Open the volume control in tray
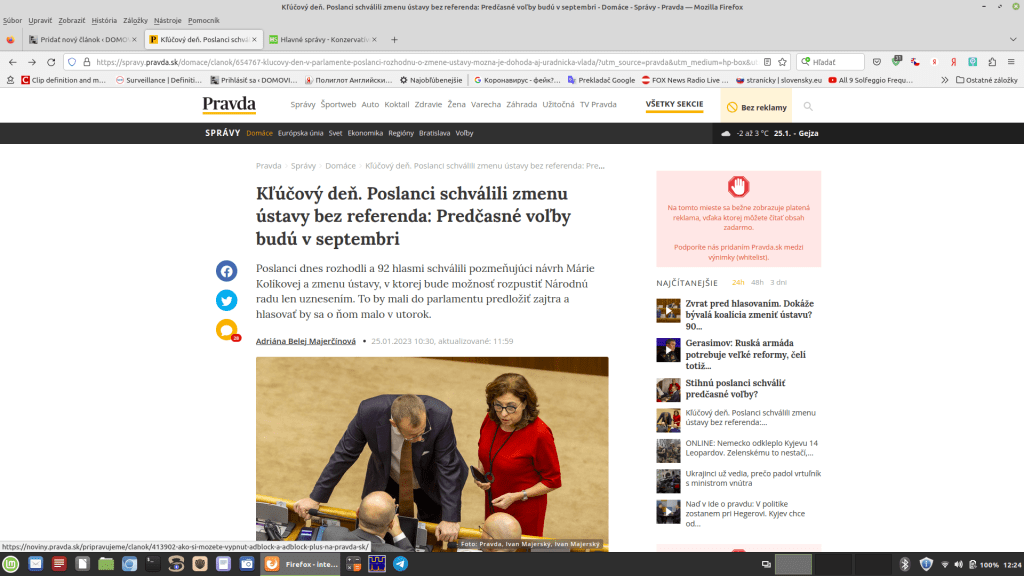This screenshot has width=1024, height=576. pos(958,564)
